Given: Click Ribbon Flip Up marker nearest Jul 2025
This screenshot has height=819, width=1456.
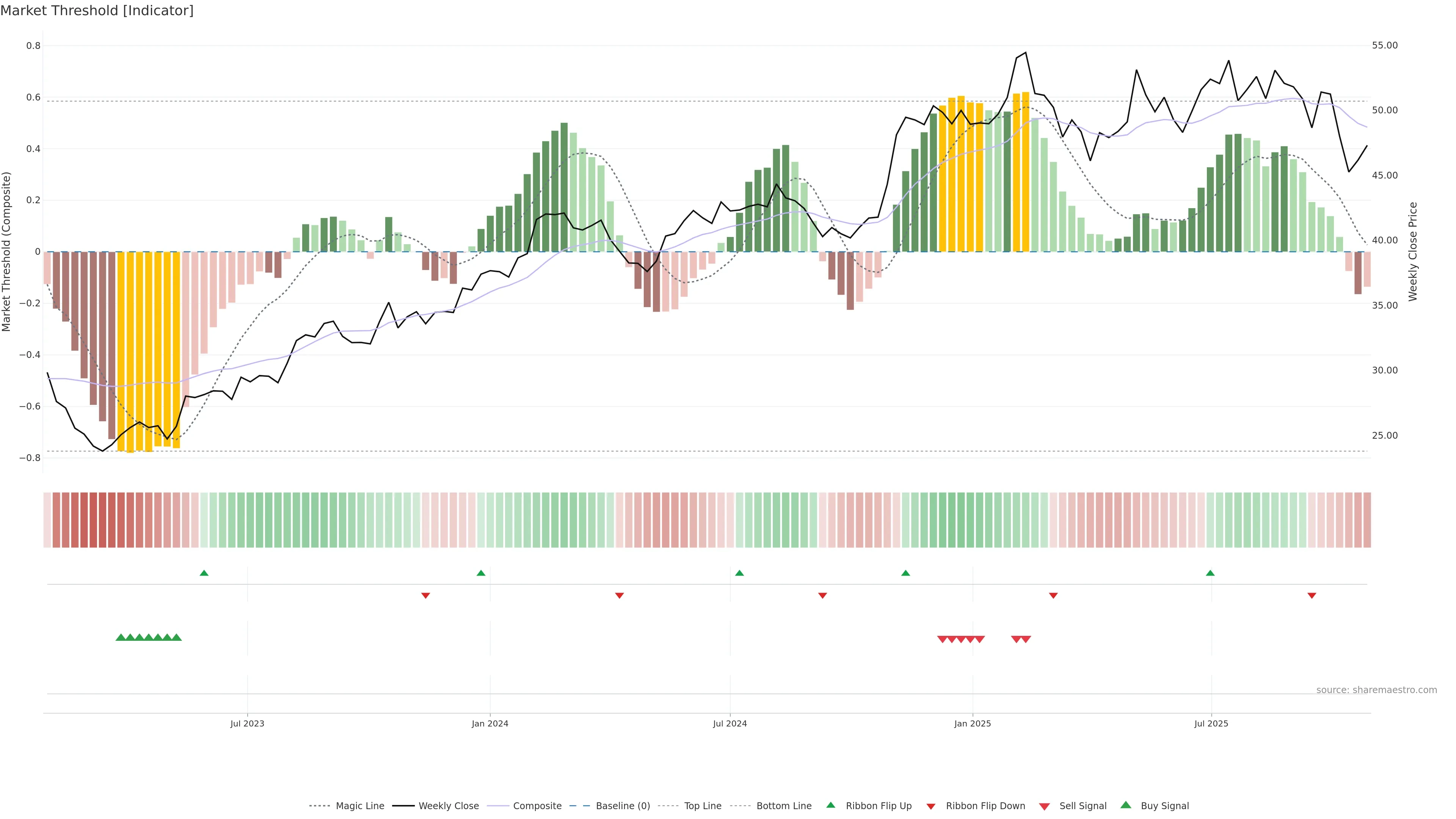Looking at the screenshot, I should [x=1210, y=573].
